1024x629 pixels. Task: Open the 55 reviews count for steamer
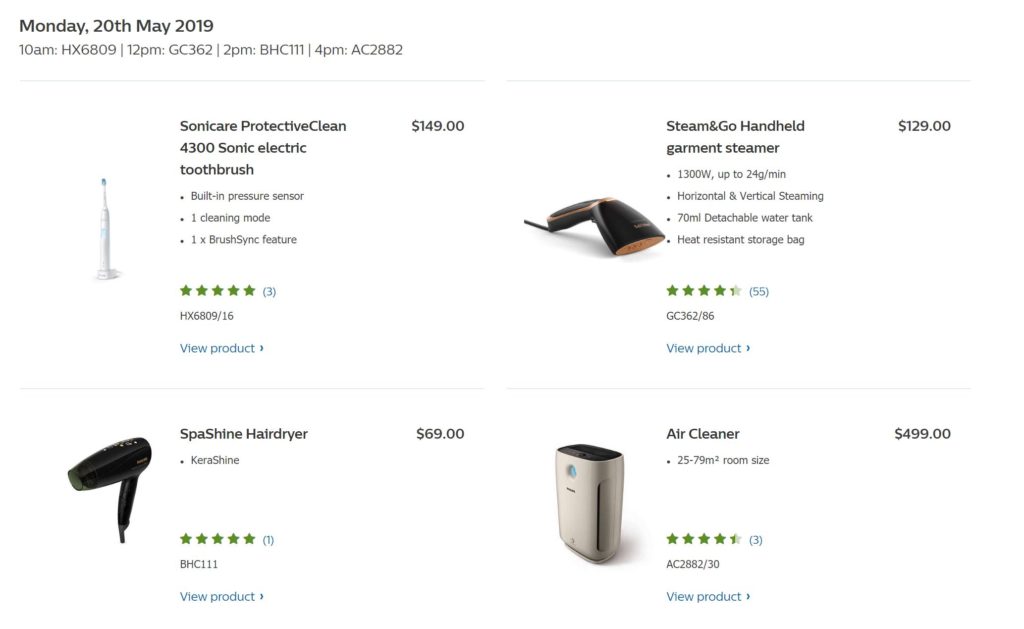tap(759, 291)
